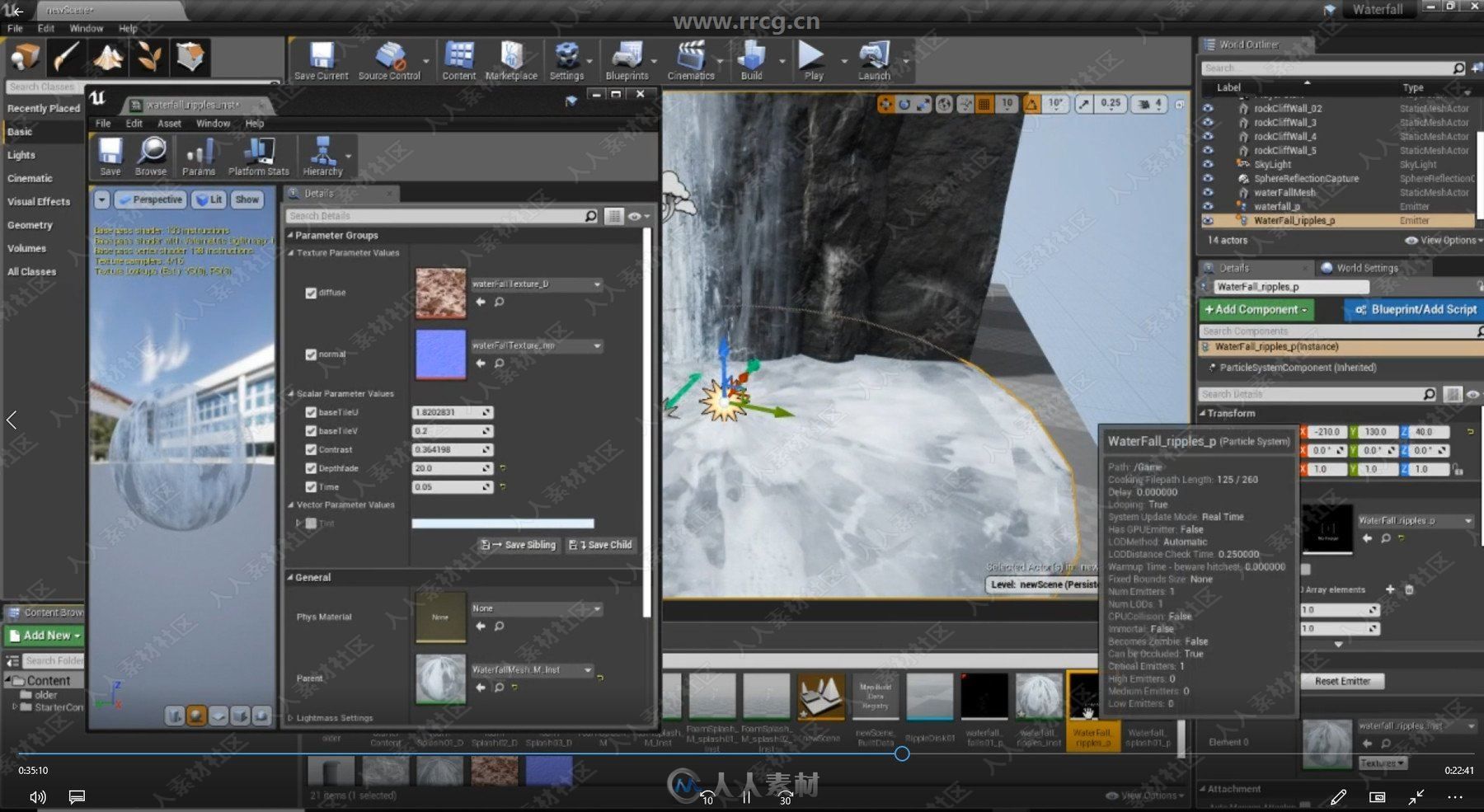Screen dimensions: 1484x812
Task: Toggle Depthfade parameter checkbox
Action: [x=311, y=468]
